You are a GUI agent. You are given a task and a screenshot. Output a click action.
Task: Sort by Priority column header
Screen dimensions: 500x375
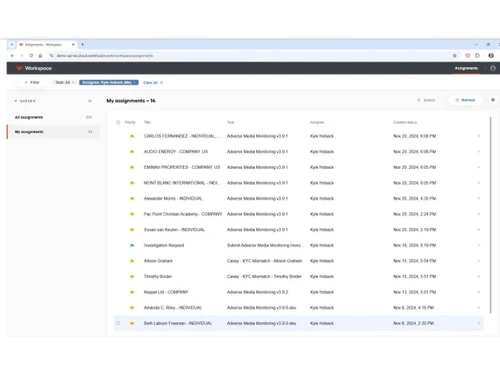click(x=130, y=122)
